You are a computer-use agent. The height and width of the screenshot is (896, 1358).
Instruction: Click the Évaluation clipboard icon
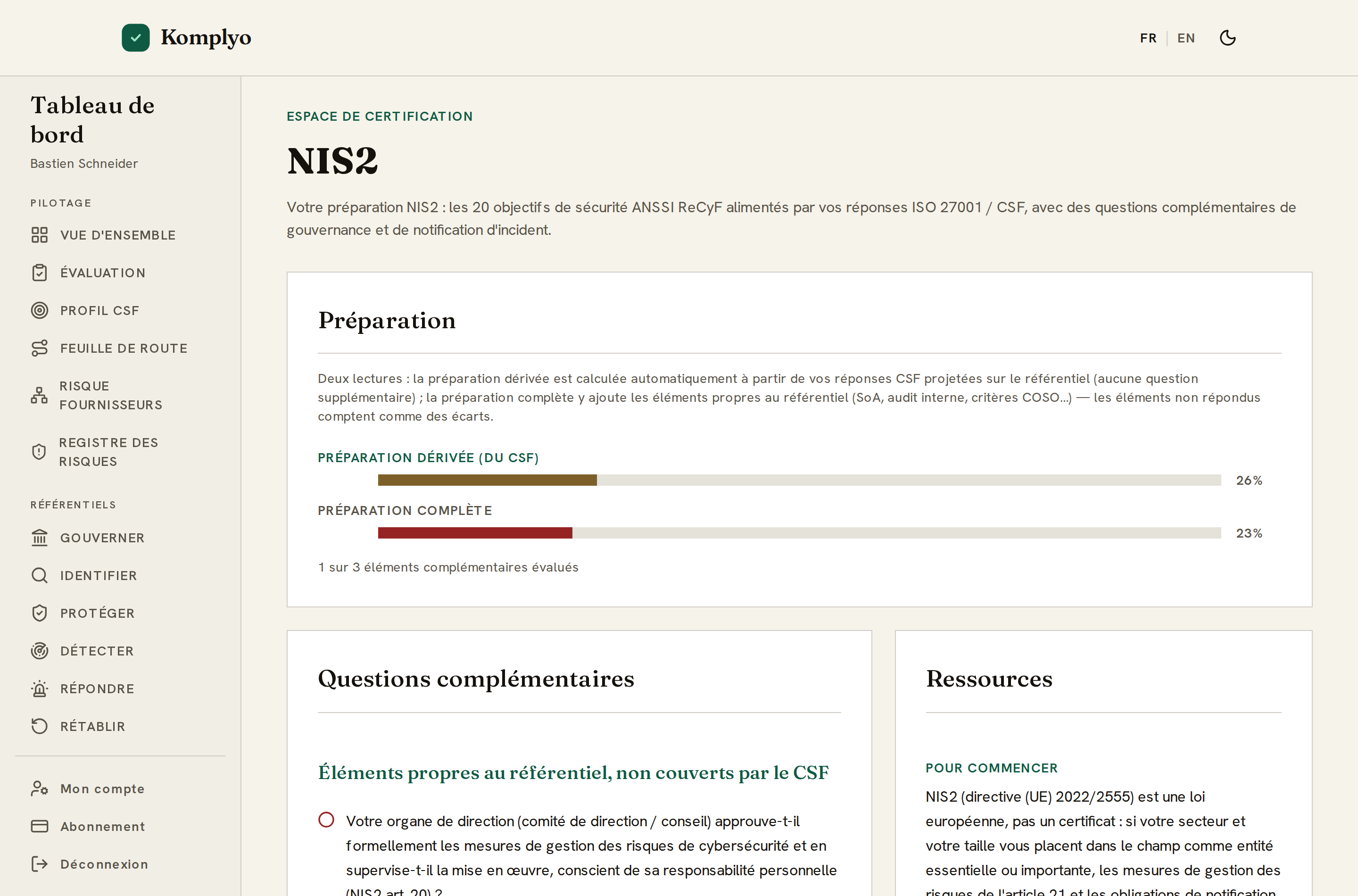click(x=40, y=273)
